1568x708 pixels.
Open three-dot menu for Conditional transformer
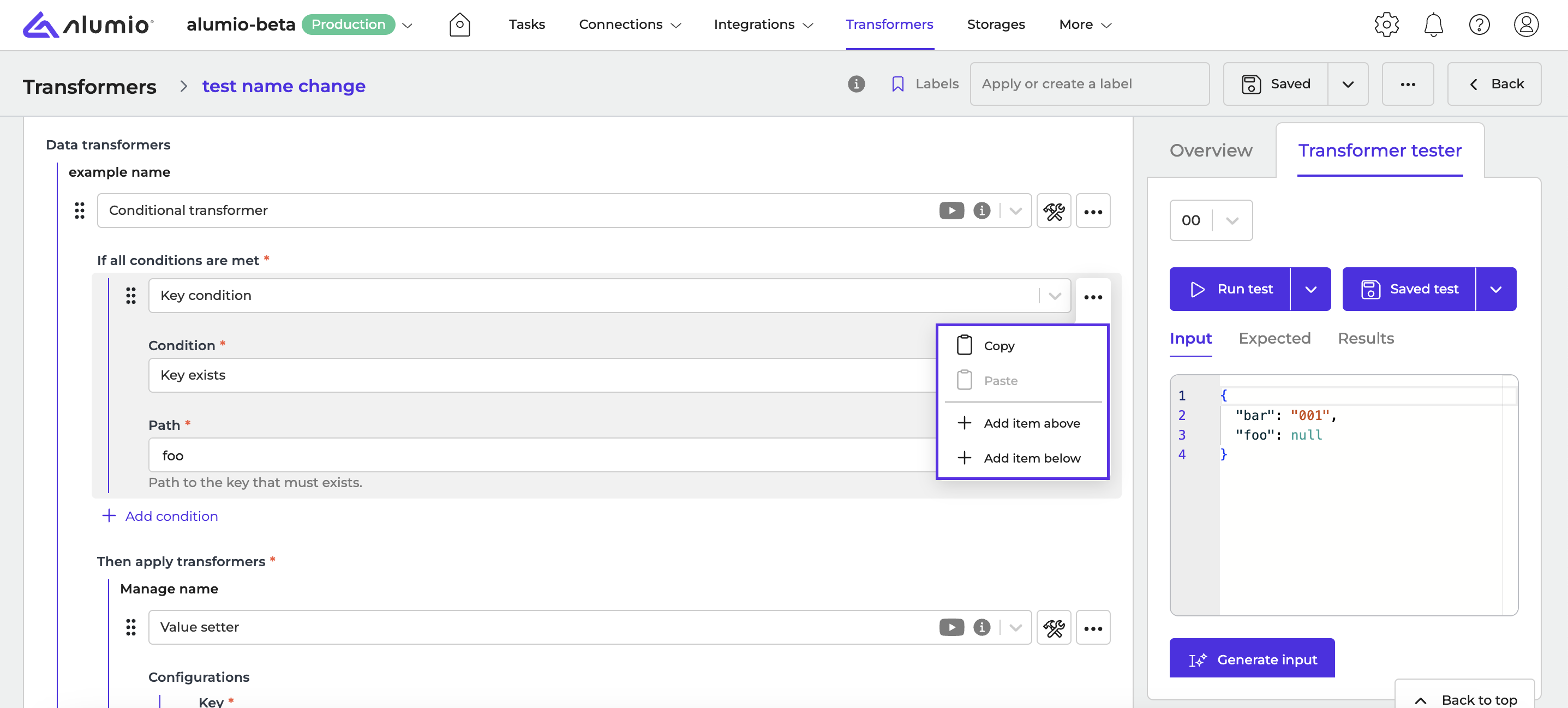click(x=1093, y=211)
